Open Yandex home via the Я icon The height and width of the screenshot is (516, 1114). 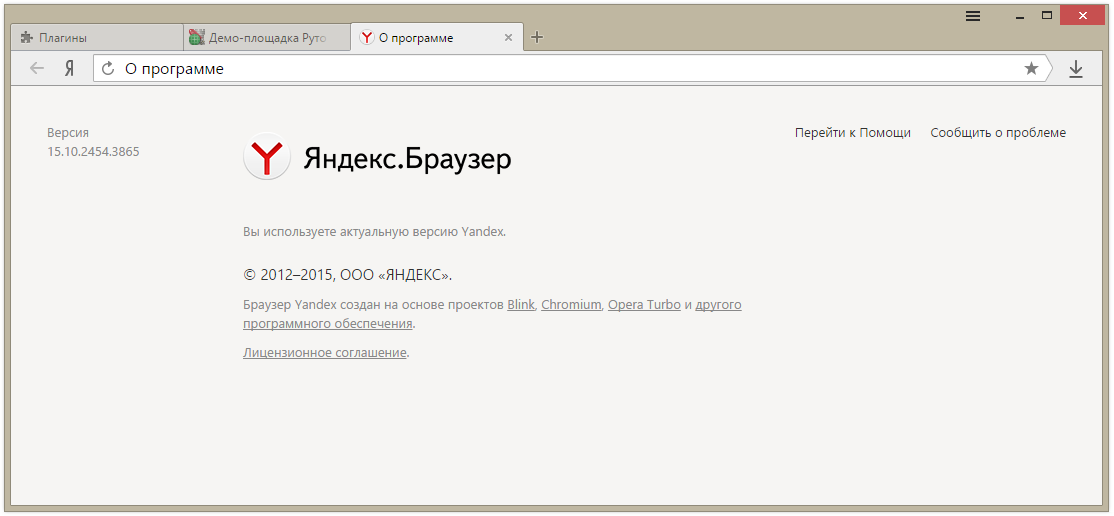pos(69,69)
